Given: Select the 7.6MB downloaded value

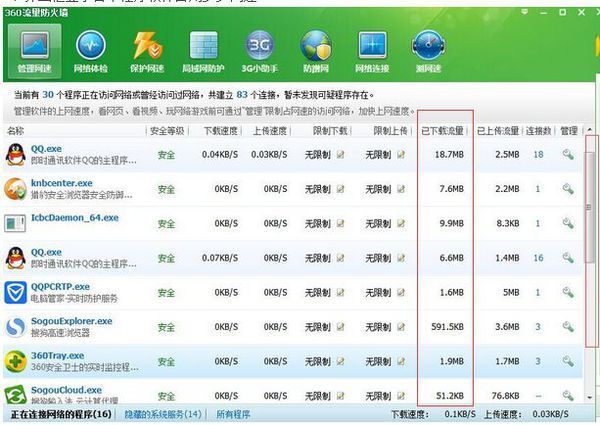Looking at the screenshot, I should pos(452,189).
